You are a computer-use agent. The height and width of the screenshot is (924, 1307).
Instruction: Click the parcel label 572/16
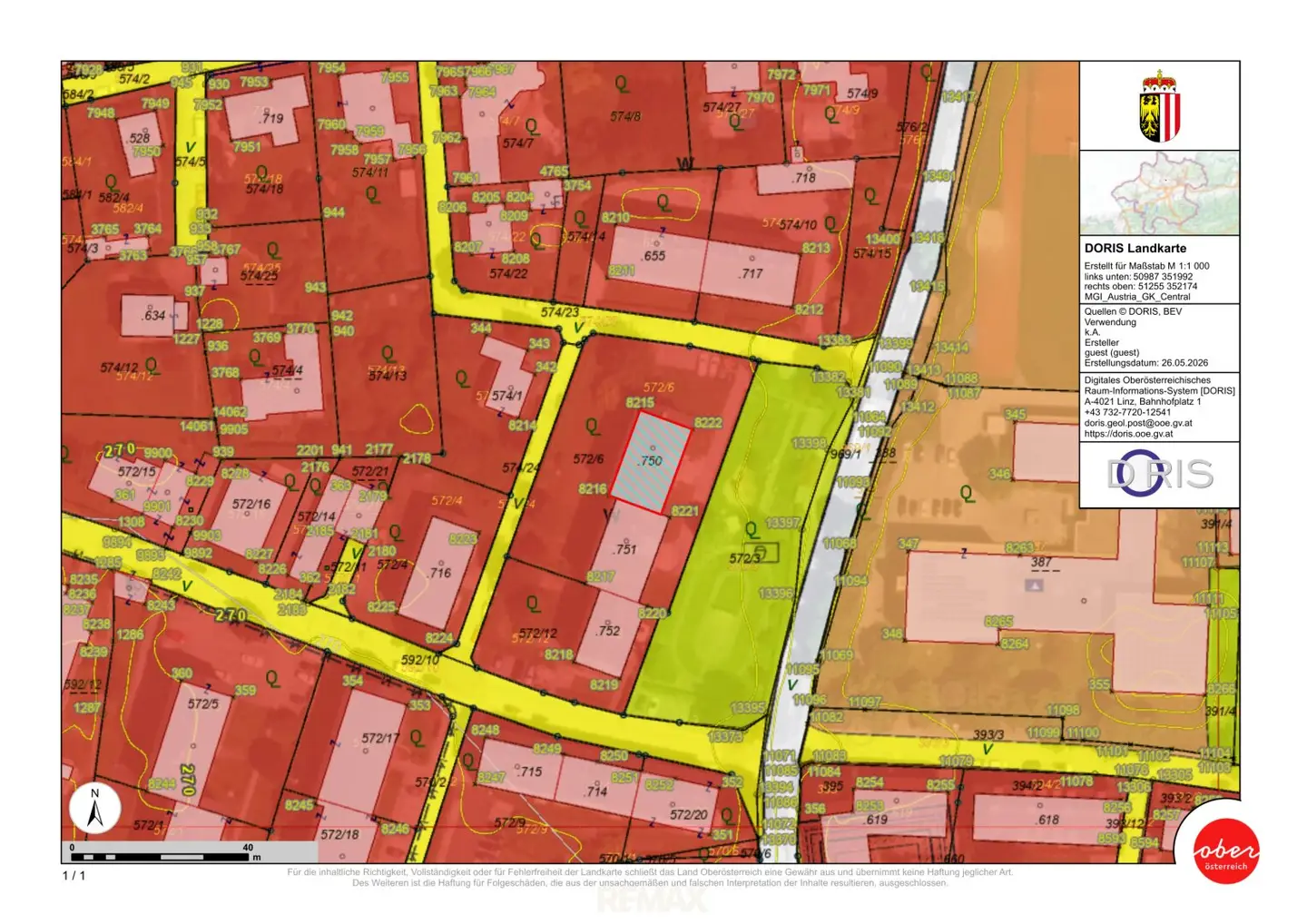pyautogui.click(x=251, y=504)
